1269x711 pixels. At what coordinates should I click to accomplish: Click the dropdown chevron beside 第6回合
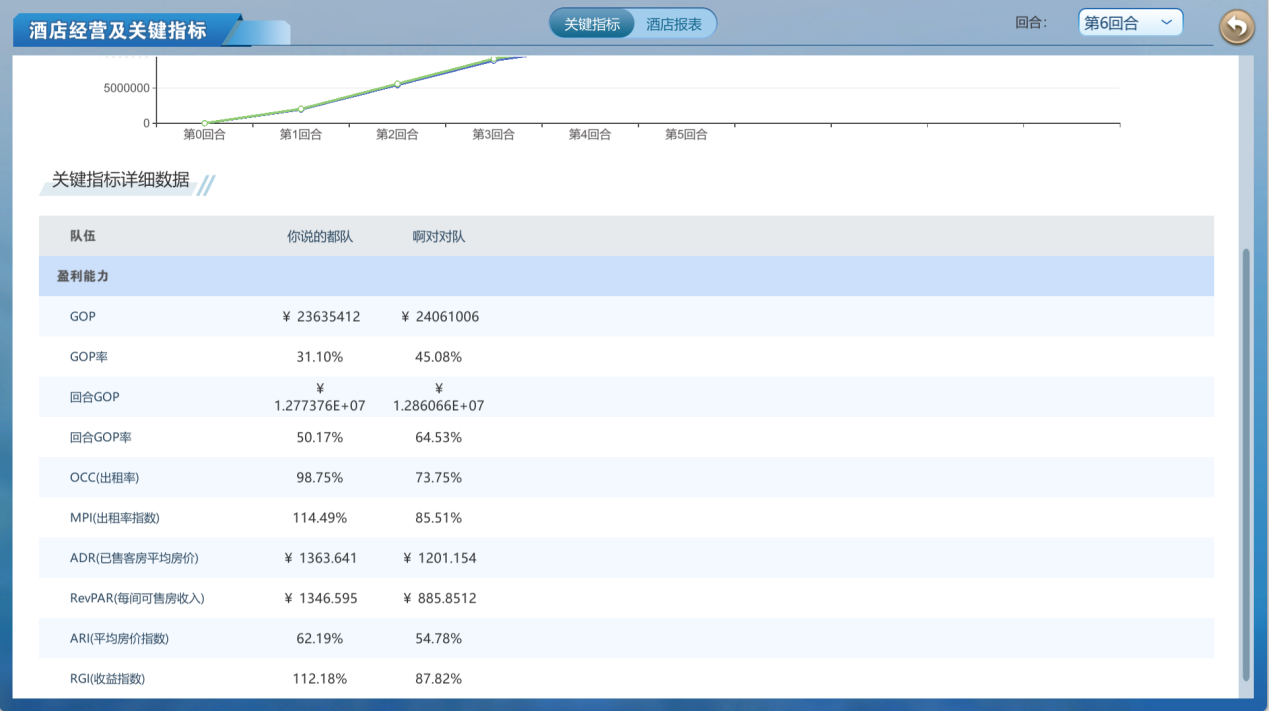click(x=1166, y=23)
